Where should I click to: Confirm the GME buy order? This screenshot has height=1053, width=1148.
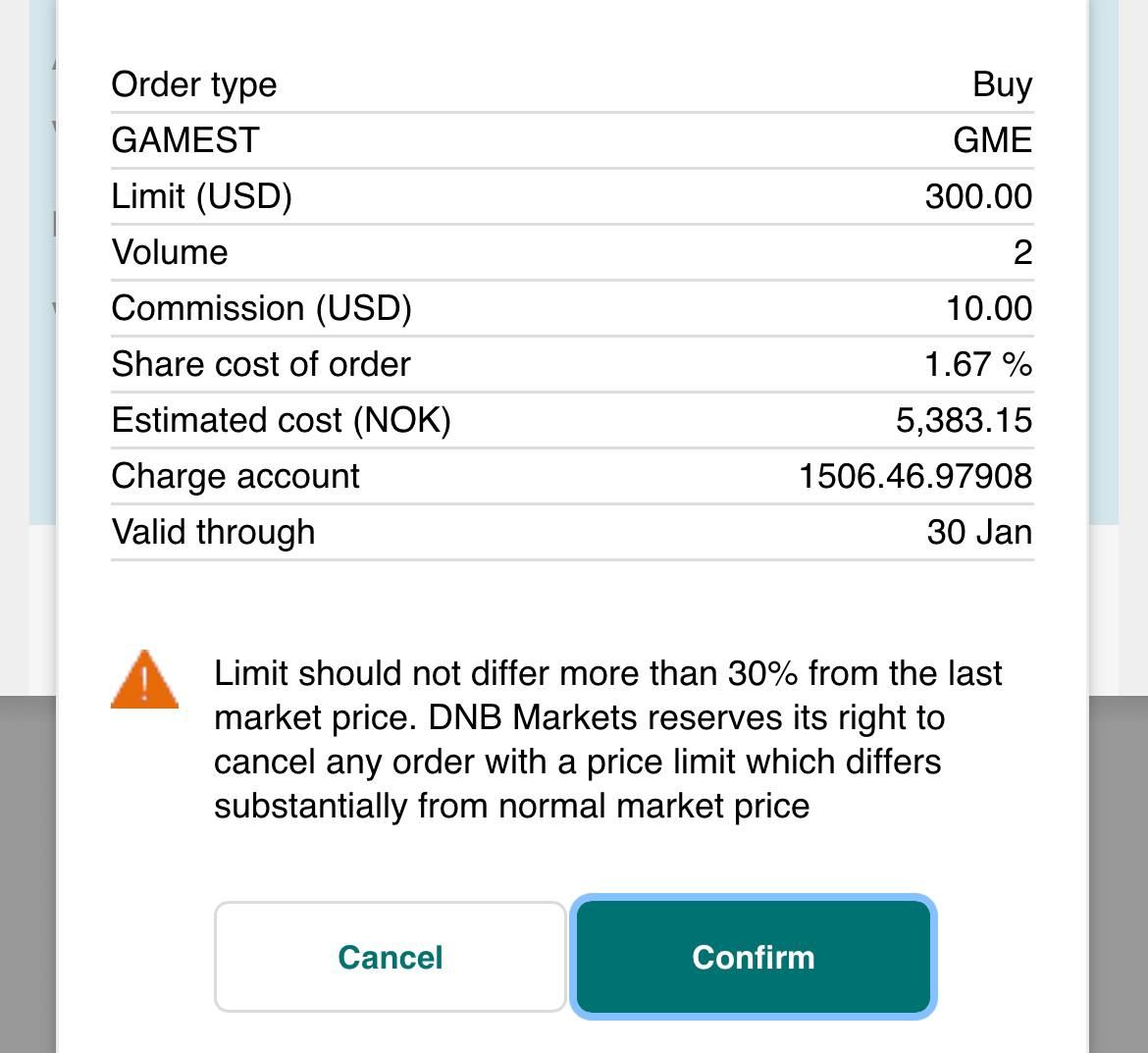(x=754, y=957)
